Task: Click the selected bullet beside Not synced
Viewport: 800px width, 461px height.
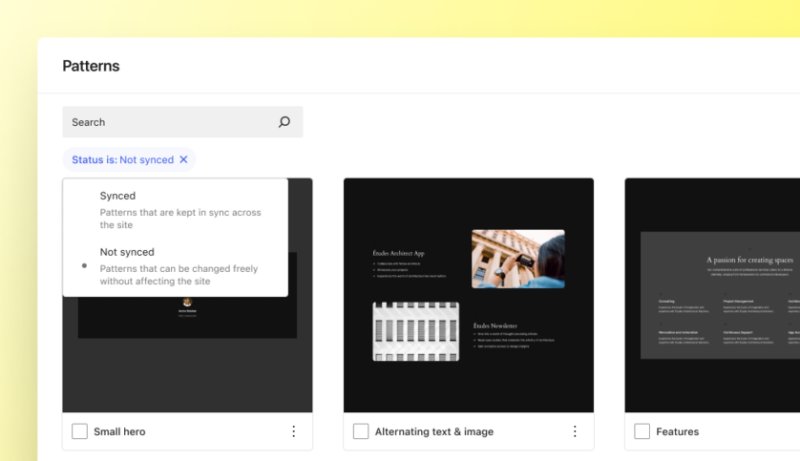Action: tap(84, 266)
